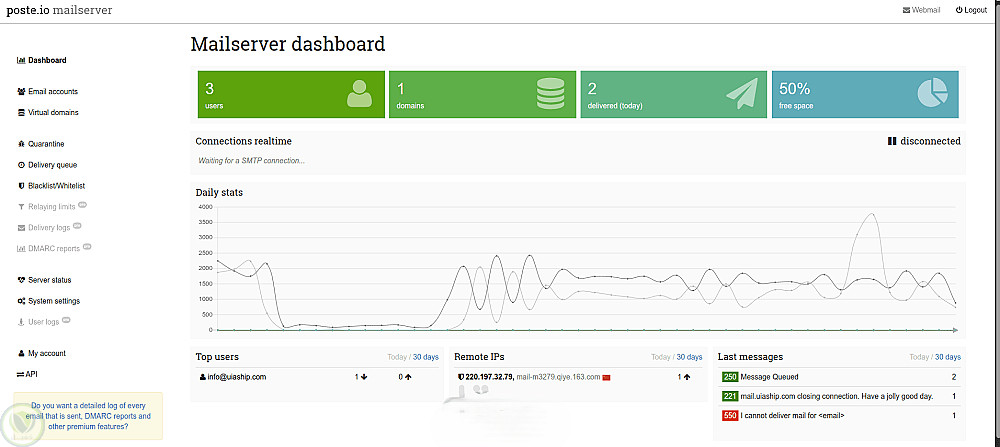Click the shield icon beside Blacklist/Whitelist

pos(21,186)
